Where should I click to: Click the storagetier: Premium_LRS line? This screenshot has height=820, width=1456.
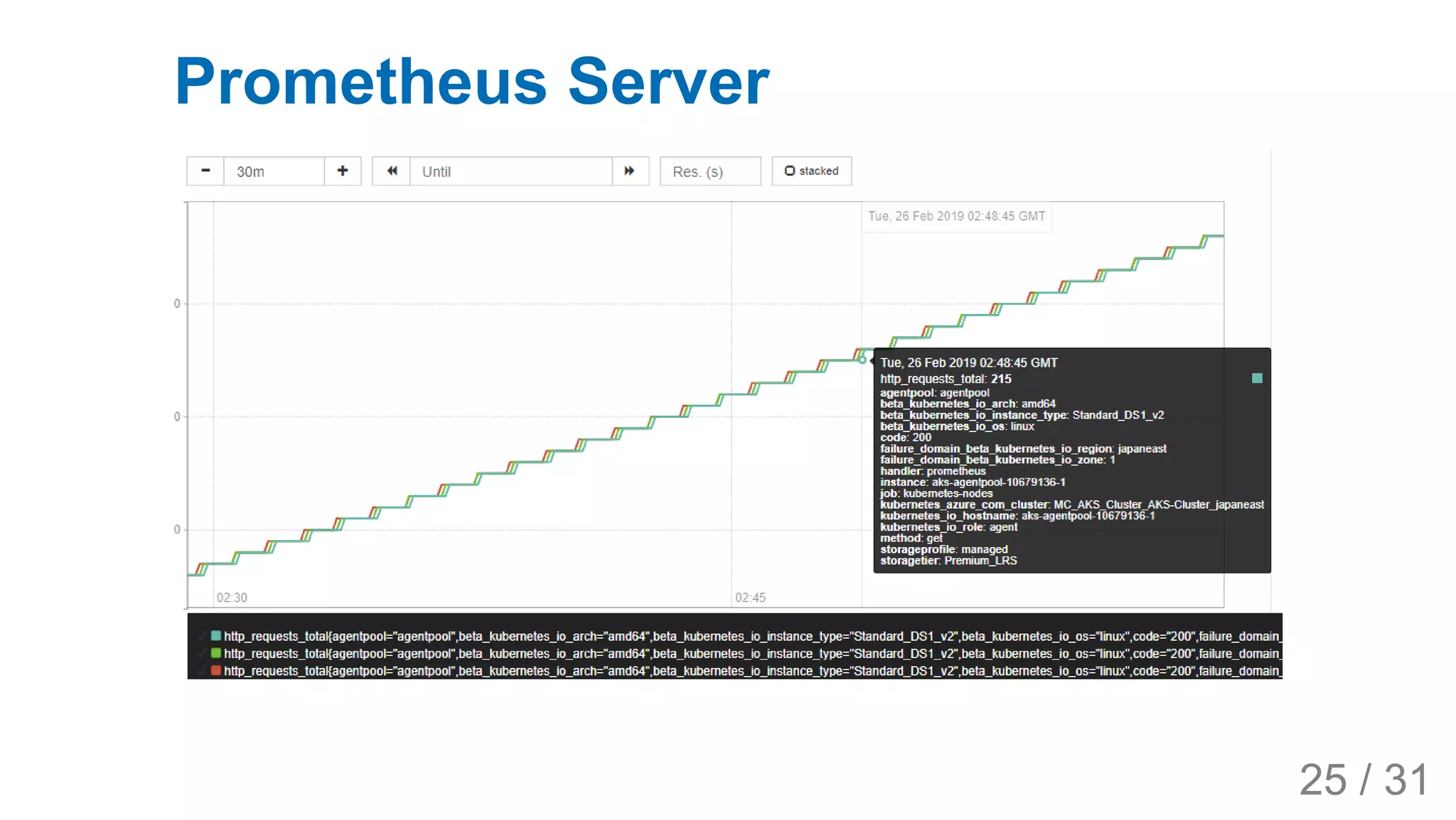click(x=948, y=561)
